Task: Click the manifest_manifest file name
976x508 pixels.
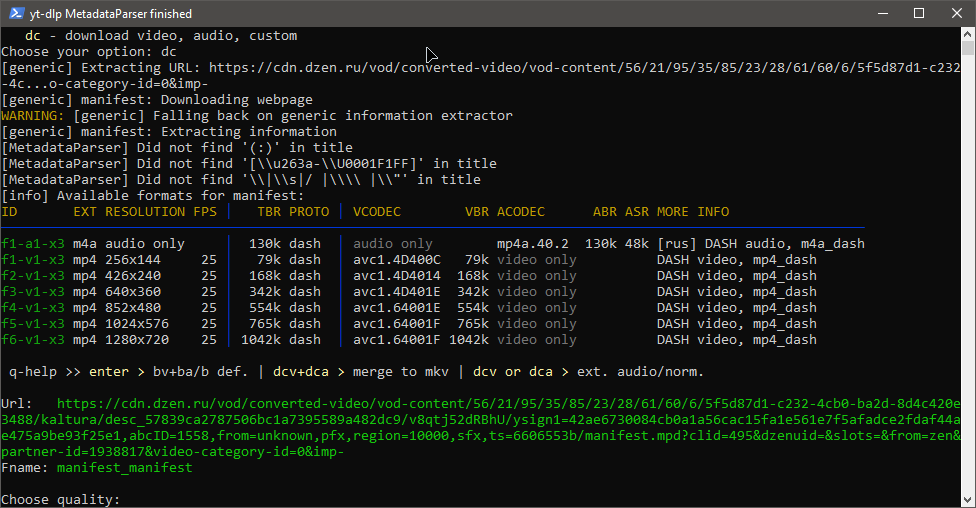Action: 124,468
